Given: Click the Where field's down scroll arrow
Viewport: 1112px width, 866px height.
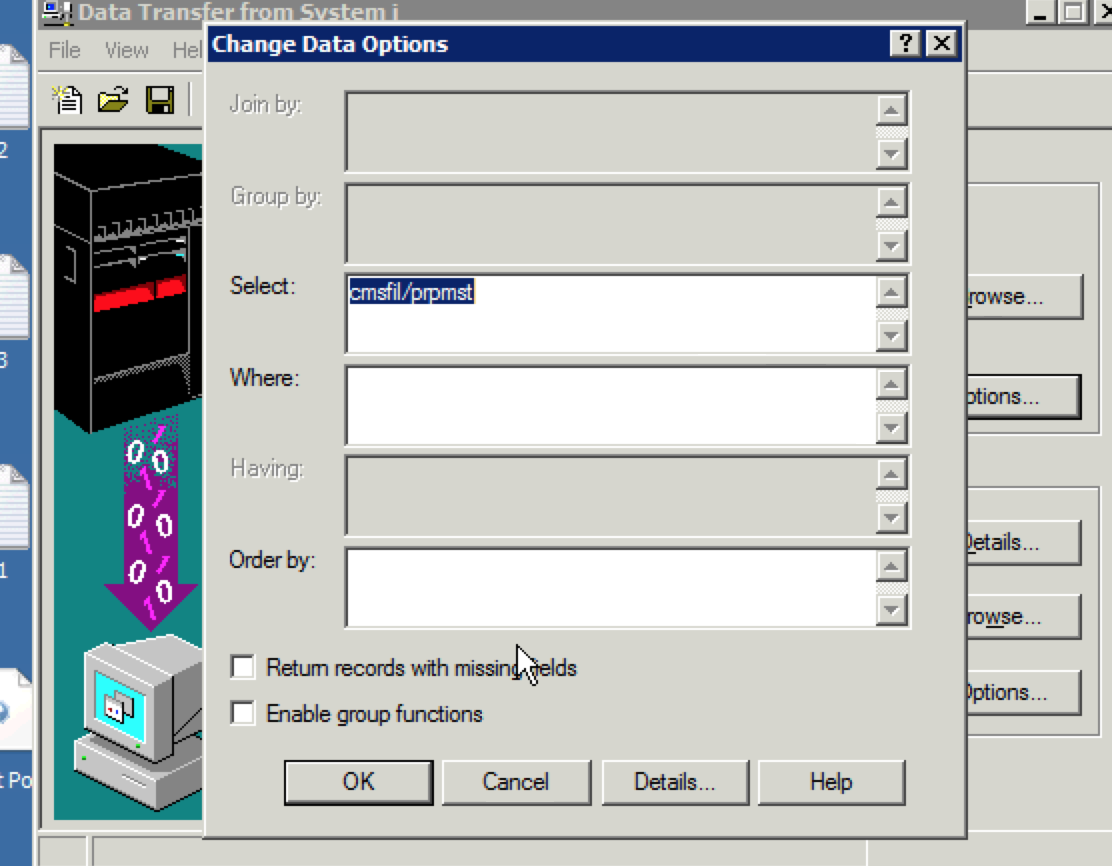Looking at the screenshot, I should 892,429.
